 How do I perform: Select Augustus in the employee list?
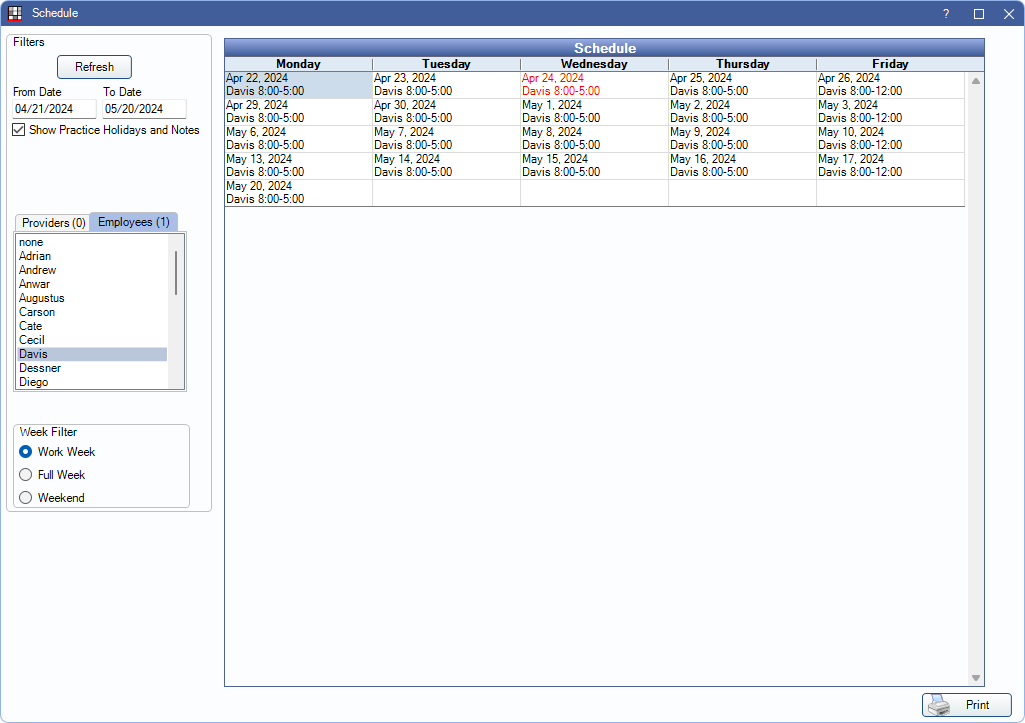(42, 298)
